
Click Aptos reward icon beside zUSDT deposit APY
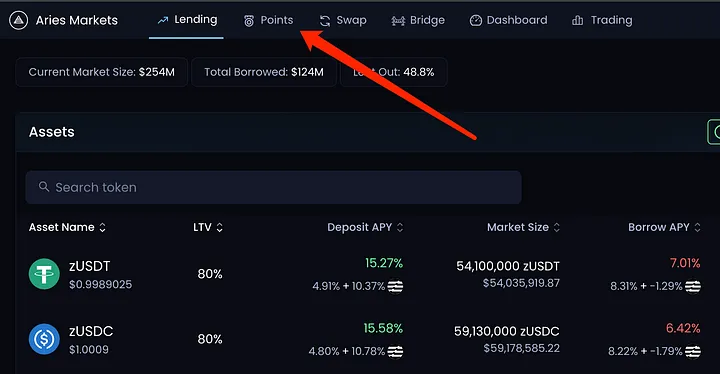(x=395, y=286)
